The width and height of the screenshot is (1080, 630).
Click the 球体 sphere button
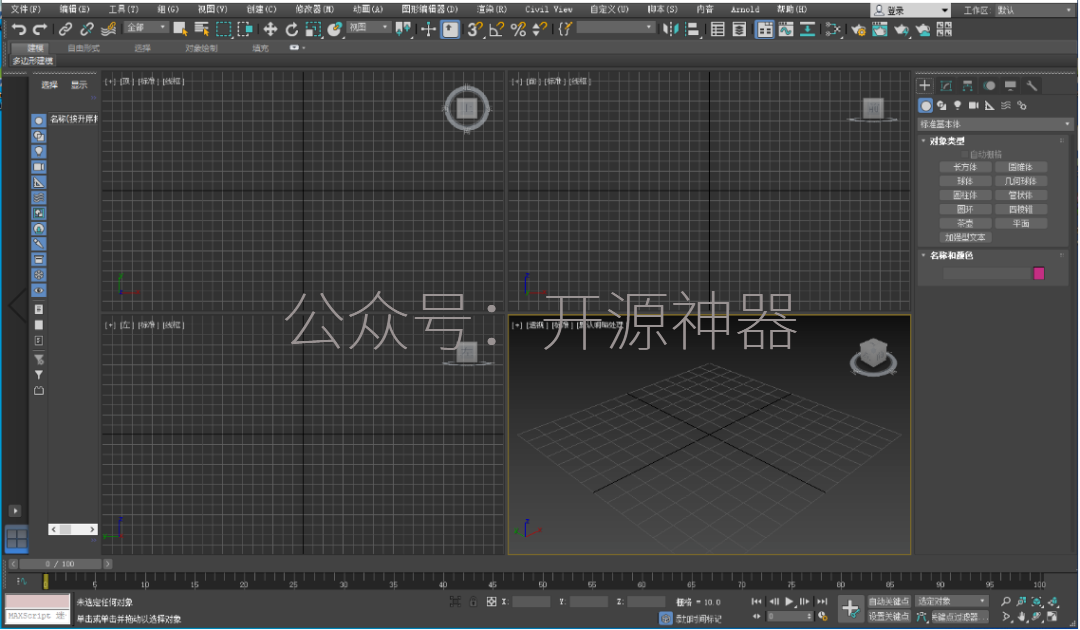coord(965,181)
